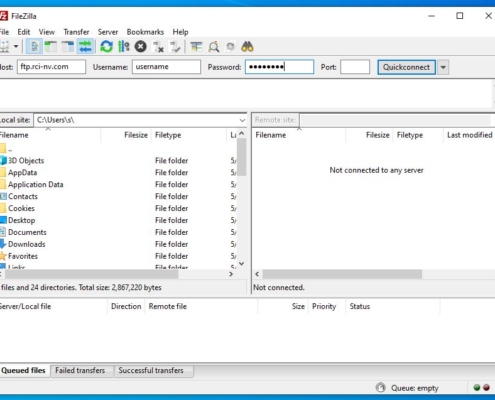Open the Server menu

pyautogui.click(x=108, y=32)
